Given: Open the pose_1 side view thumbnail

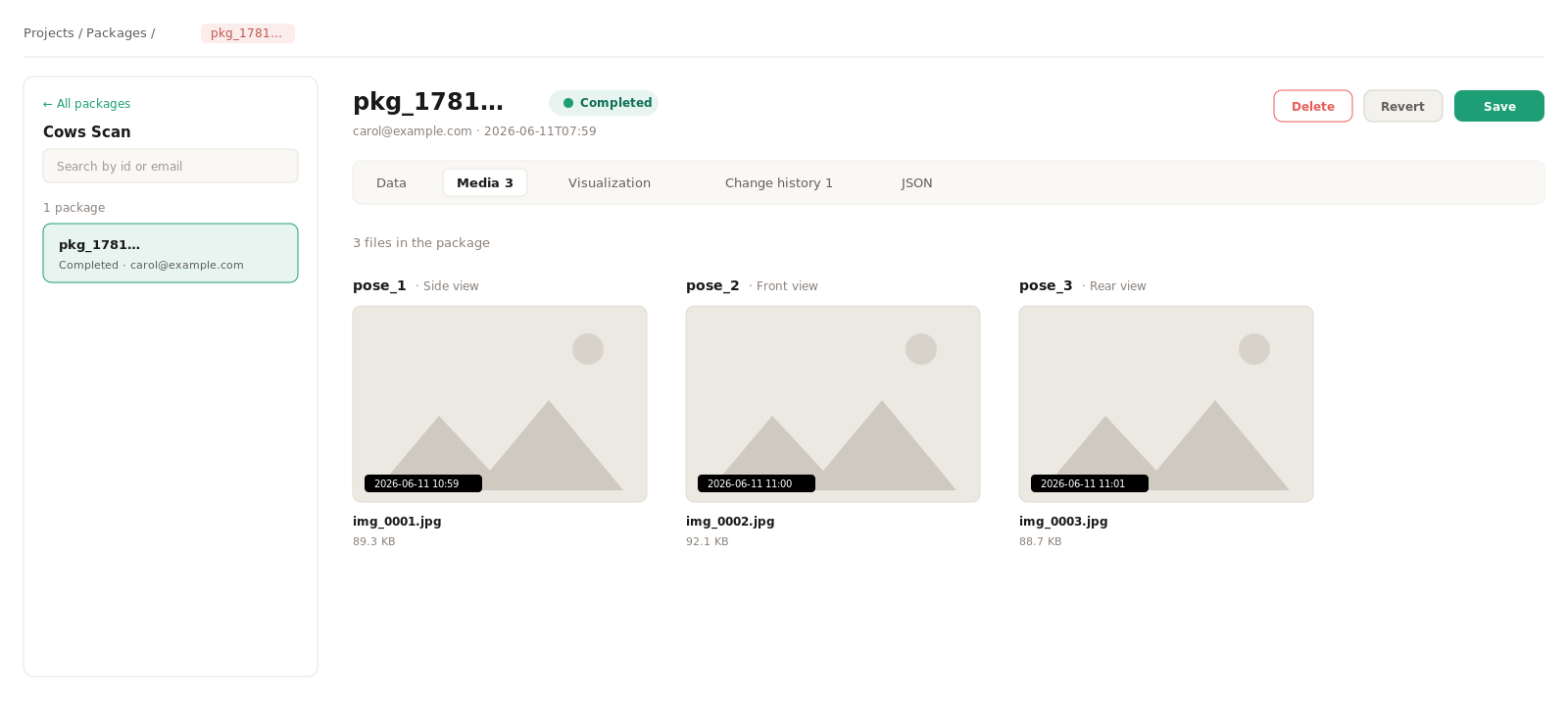Looking at the screenshot, I should (500, 404).
